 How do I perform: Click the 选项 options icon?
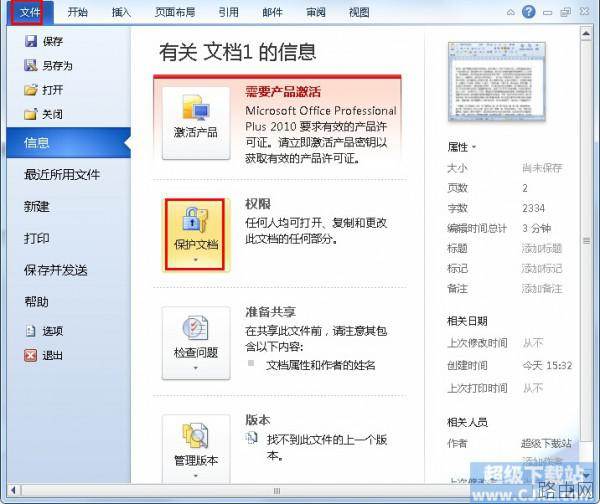(x=31, y=331)
